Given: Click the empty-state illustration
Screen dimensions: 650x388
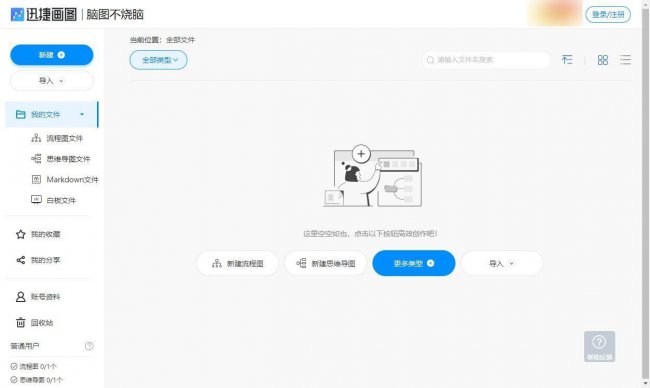Looking at the screenshot, I should (372, 176).
